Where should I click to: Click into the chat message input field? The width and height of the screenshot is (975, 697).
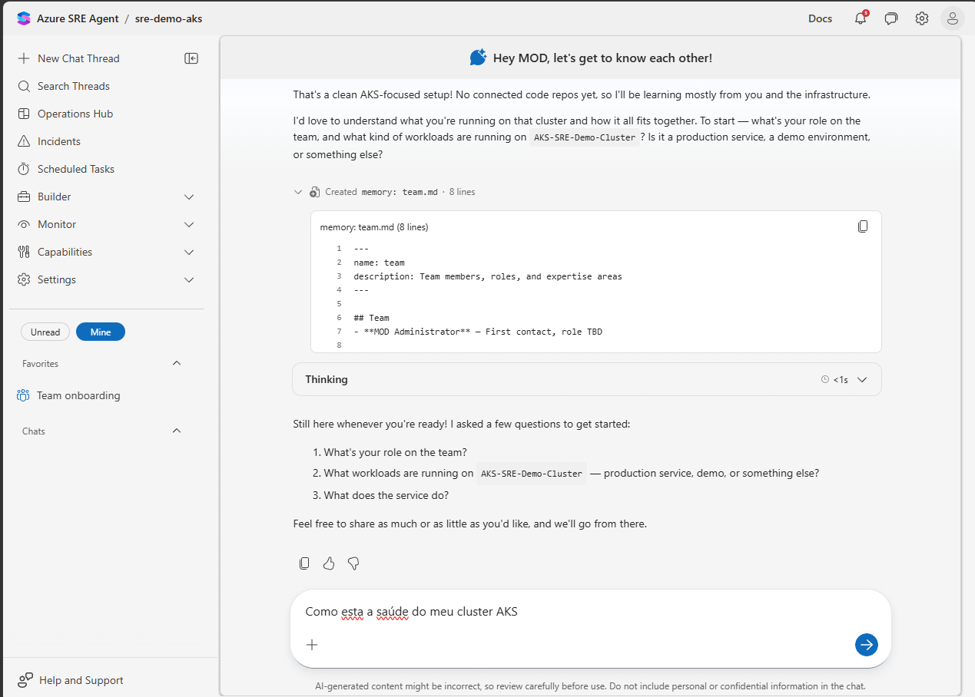pos(591,612)
